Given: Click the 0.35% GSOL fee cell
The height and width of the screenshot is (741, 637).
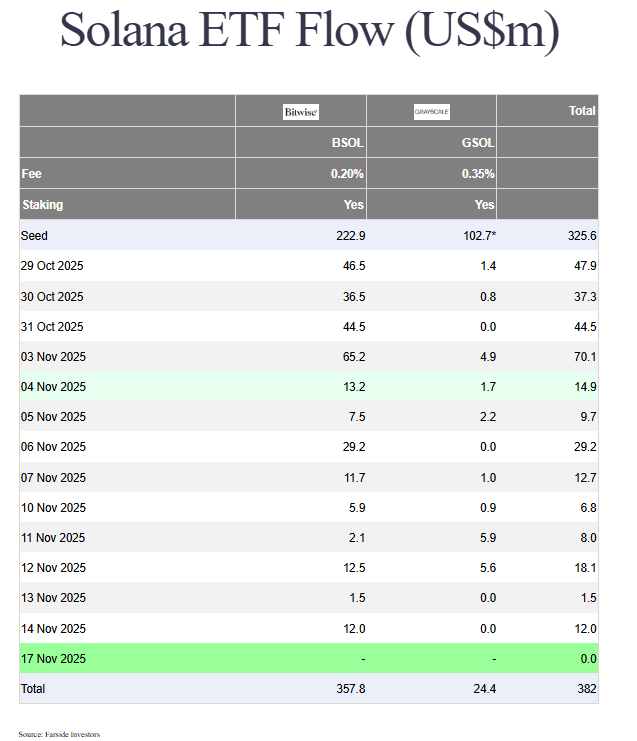Looking at the screenshot, I should [478, 174].
